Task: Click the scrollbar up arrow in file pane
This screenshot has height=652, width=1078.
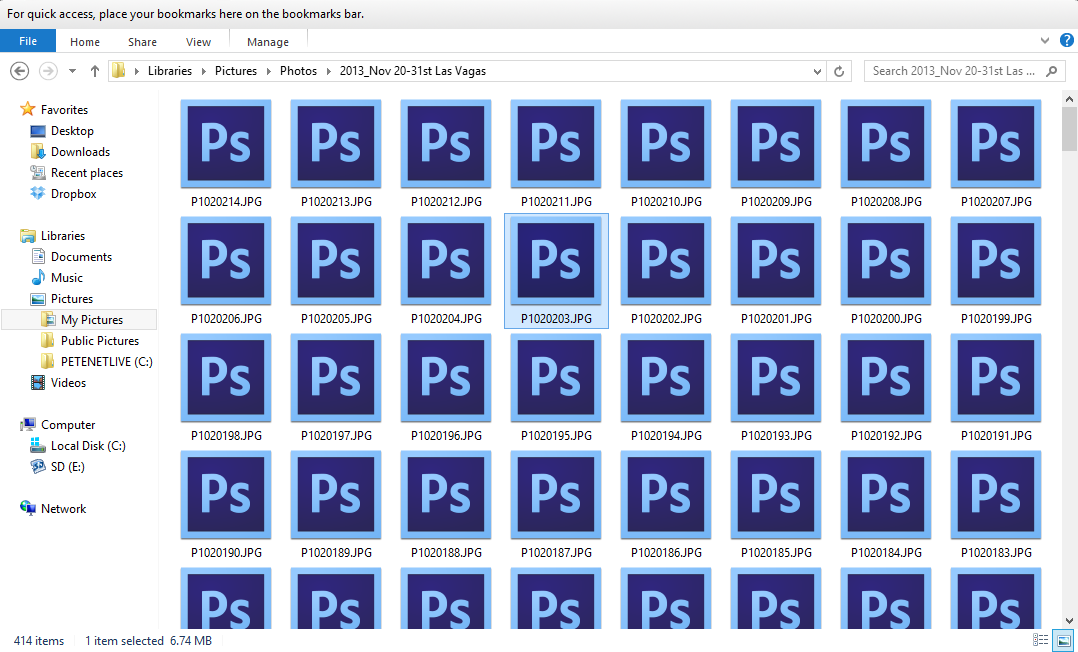Action: (x=1069, y=99)
